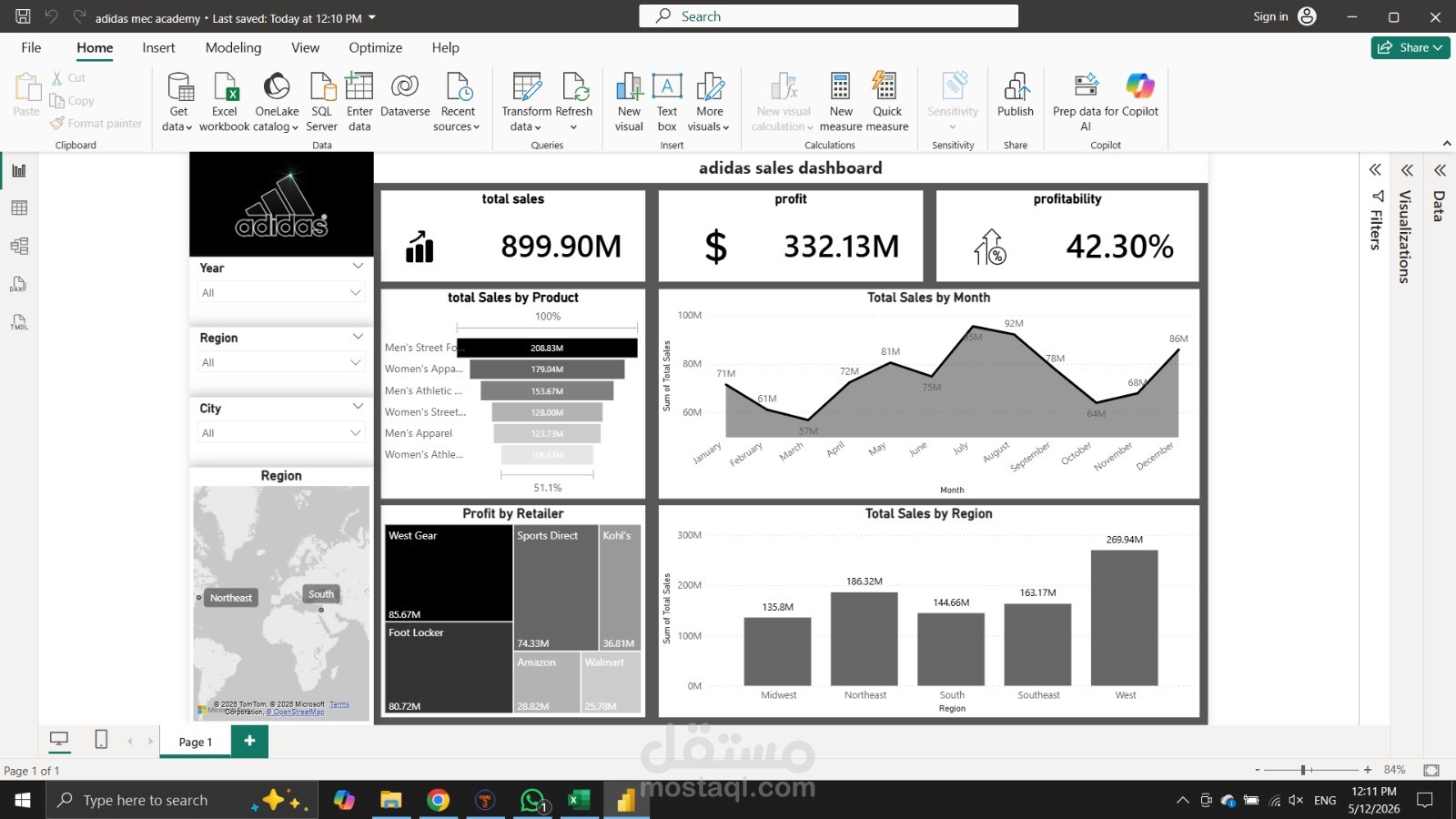
Task: Select the Home ribbon tab
Action: pos(95,47)
